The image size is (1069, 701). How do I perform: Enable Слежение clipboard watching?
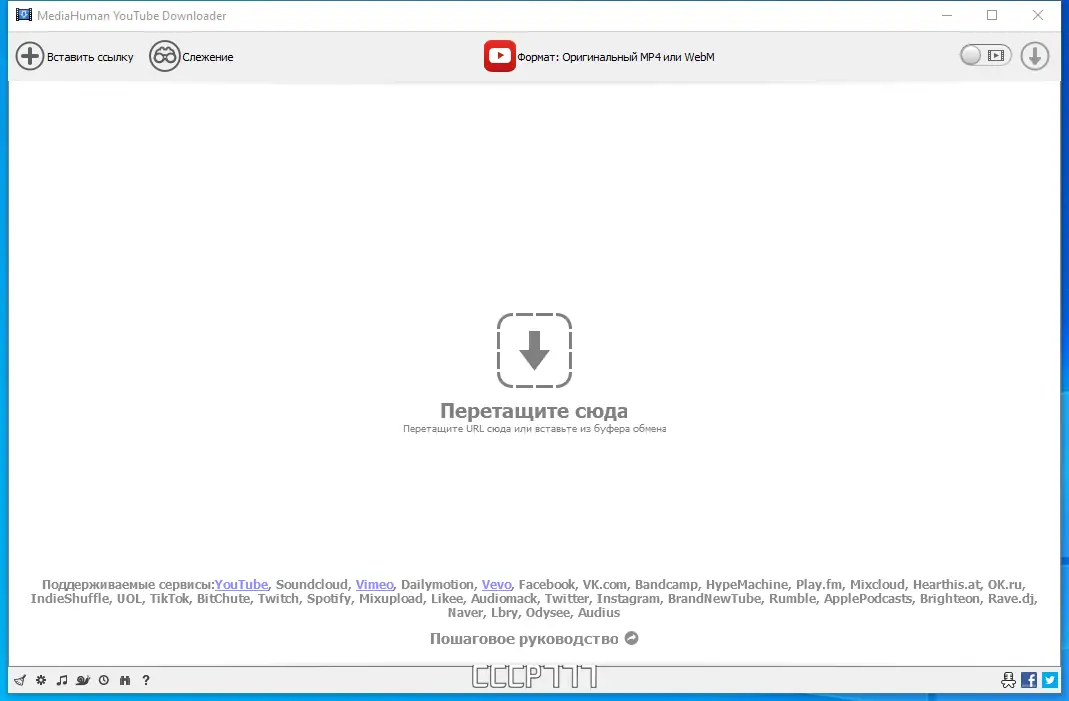point(192,57)
